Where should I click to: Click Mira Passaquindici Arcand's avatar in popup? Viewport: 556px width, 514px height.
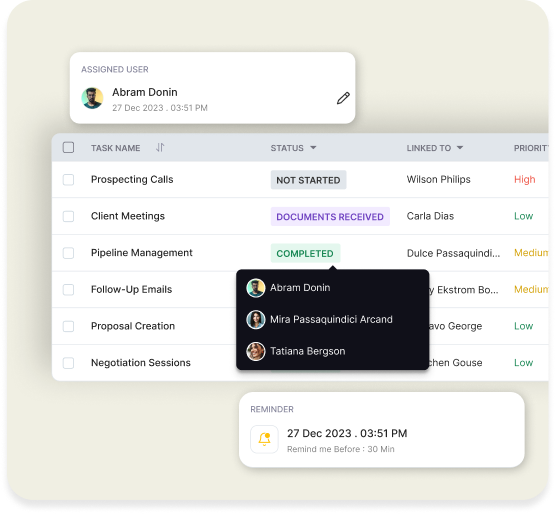[x=256, y=319]
